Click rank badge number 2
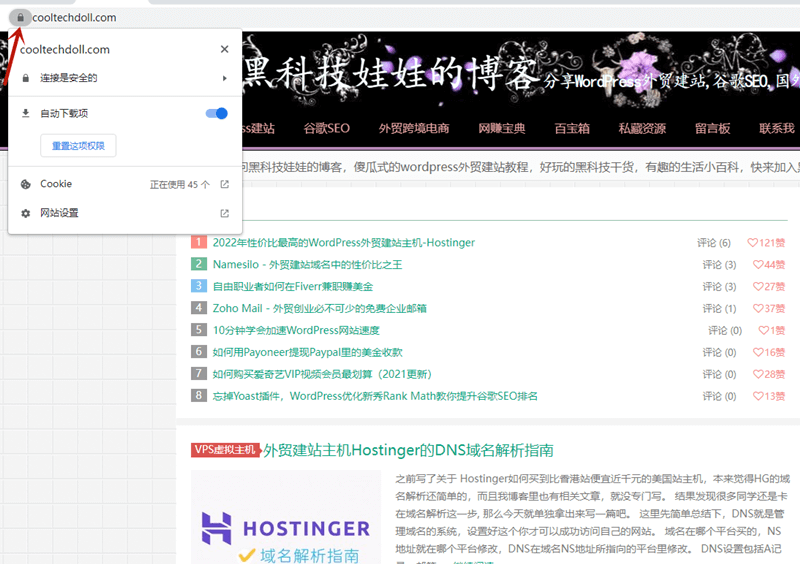 click(x=198, y=264)
